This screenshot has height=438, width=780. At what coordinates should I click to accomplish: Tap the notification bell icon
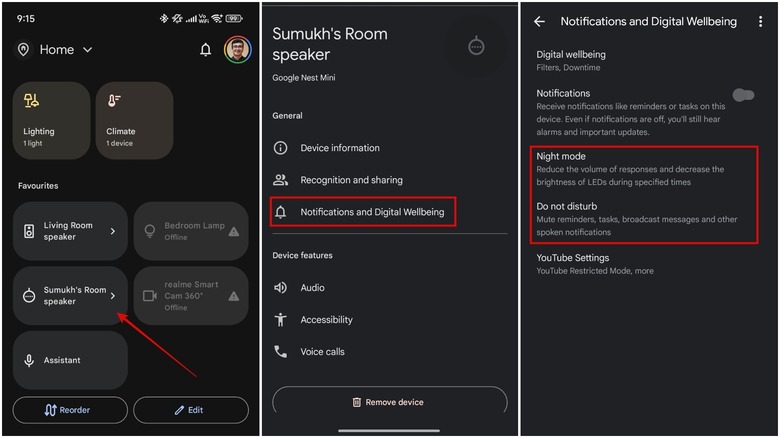click(205, 50)
